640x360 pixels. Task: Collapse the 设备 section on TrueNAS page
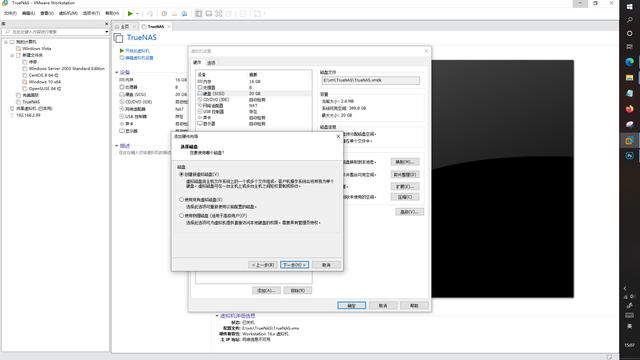(117, 72)
